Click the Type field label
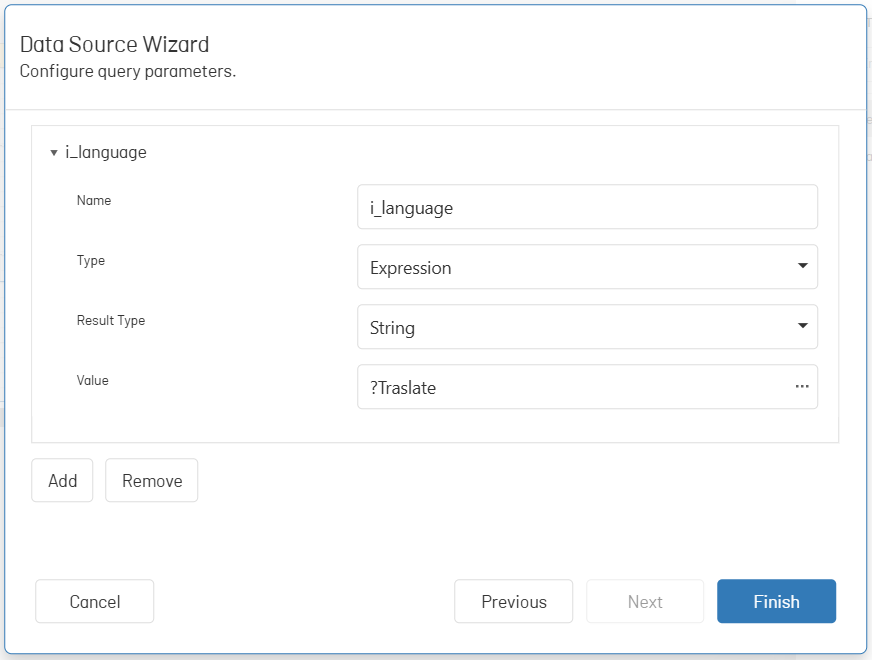 coord(91,261)
